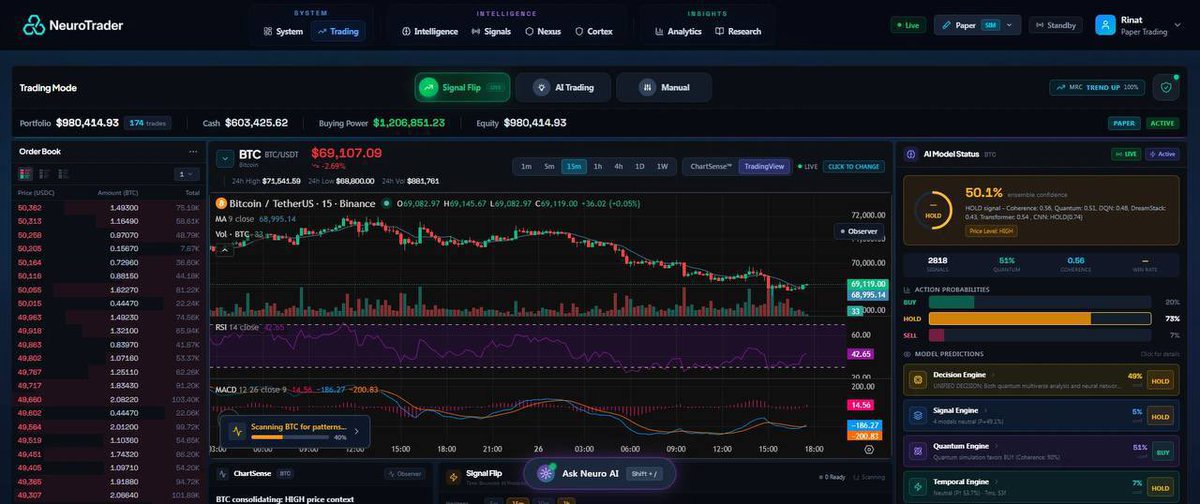Viewport: 1200px width, 504px height.
Task: Click the Neuro AI orb icon
Action: [x=546, y=473]
